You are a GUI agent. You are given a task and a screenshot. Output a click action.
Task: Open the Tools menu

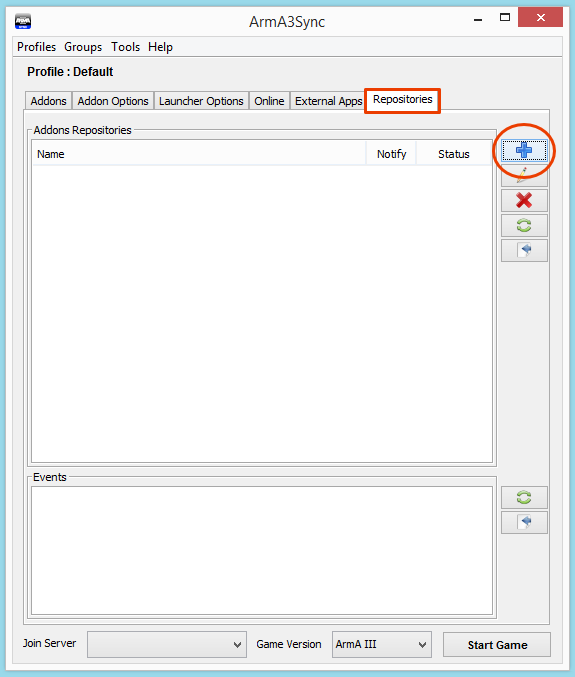[125, 47]
